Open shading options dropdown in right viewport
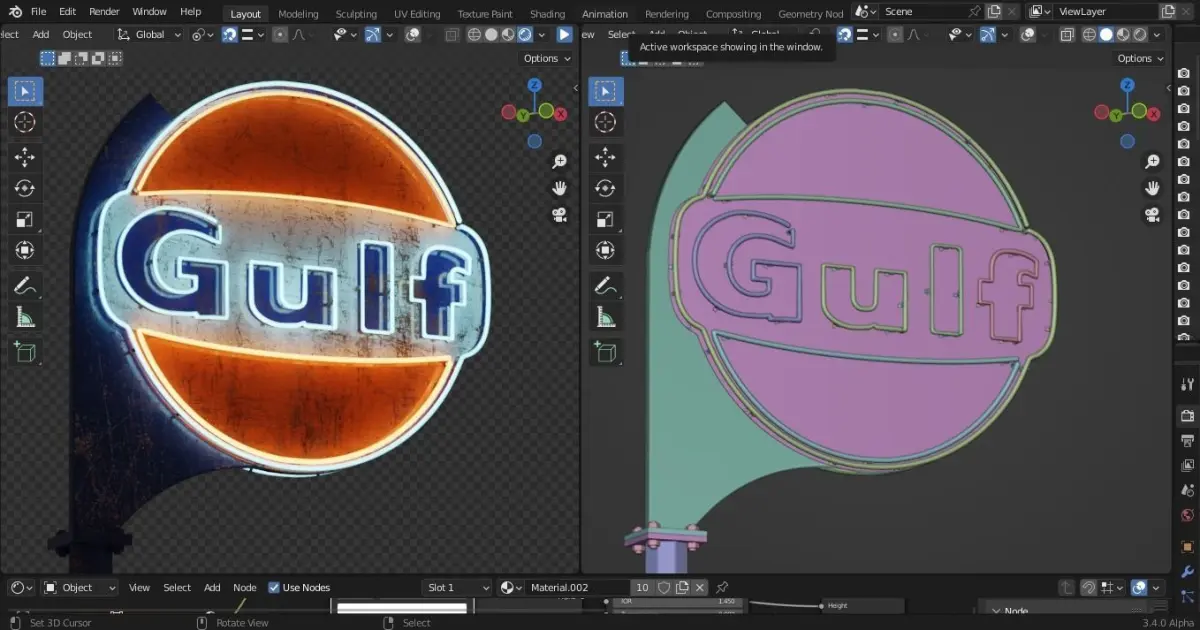This screenshot has height=630, width=1200. pyautogui.click(x=1158, y=34)
